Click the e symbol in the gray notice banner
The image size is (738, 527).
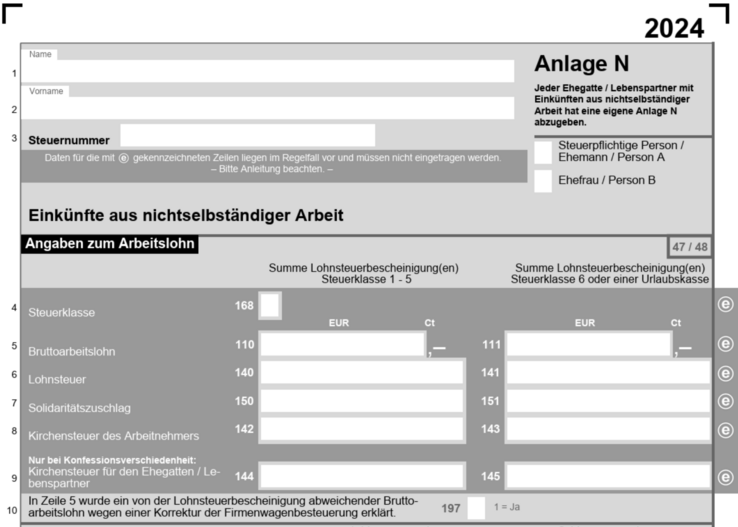click(124, 159)
